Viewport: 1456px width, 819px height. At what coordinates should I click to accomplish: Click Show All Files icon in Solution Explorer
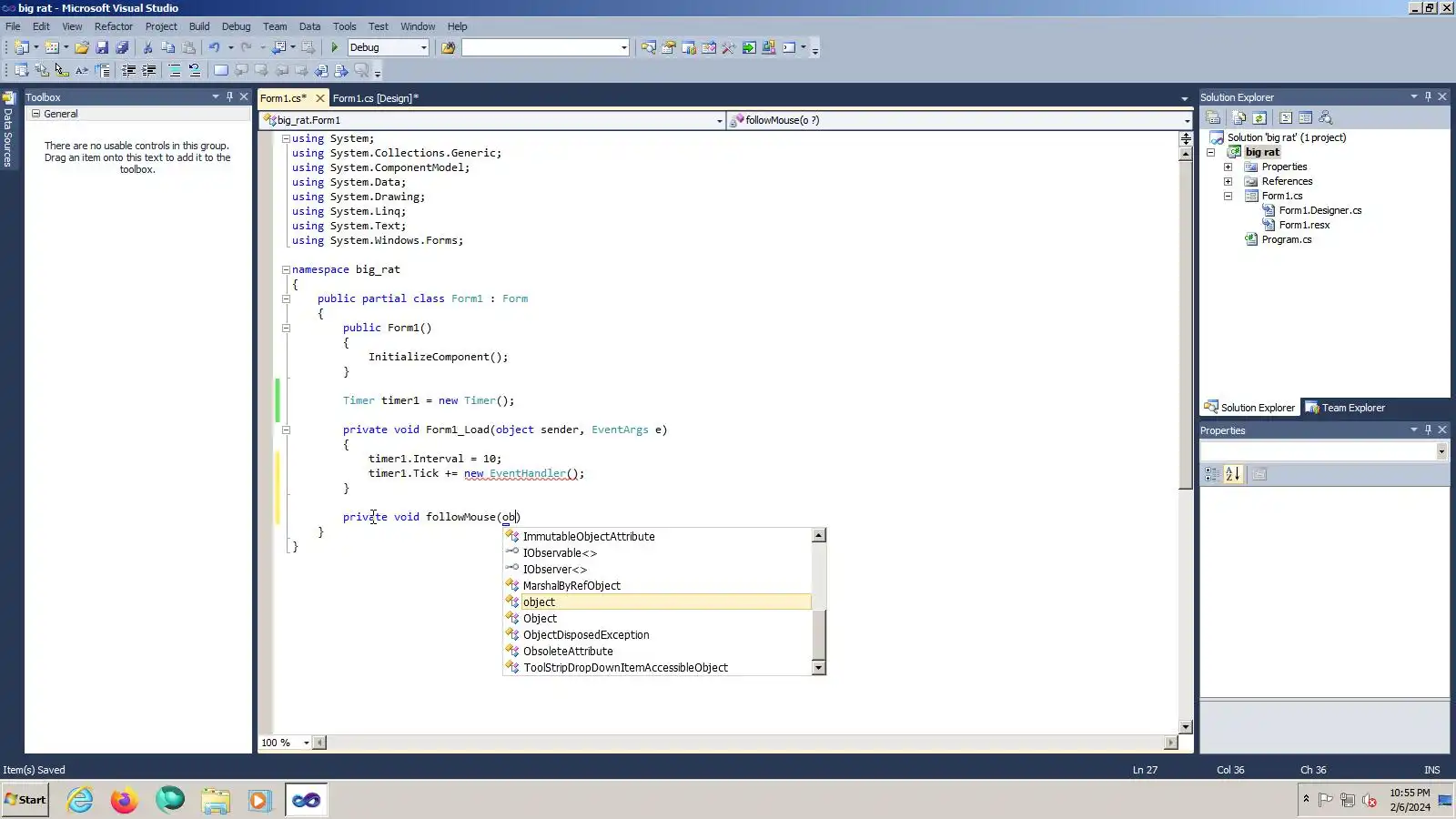(1239, 117)
